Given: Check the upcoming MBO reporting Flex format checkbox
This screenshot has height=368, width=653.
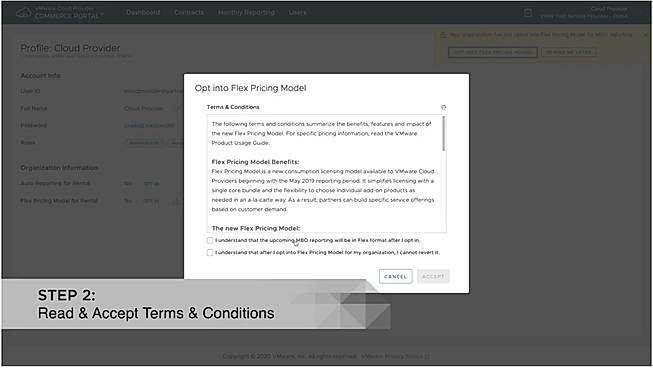Looking at the screenshot, I should [x=210, y=240].
